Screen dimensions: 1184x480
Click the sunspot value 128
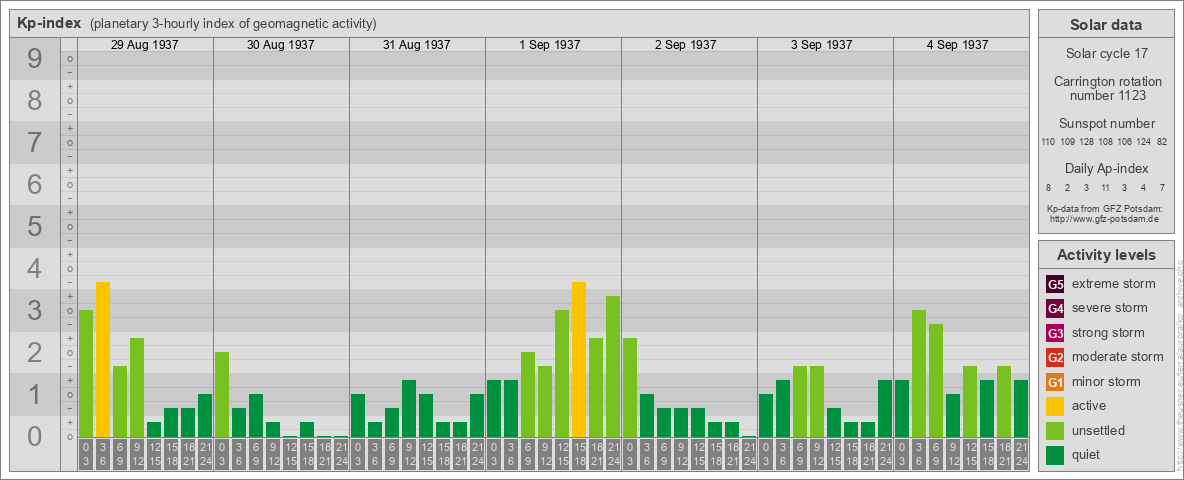[1087, 142]
